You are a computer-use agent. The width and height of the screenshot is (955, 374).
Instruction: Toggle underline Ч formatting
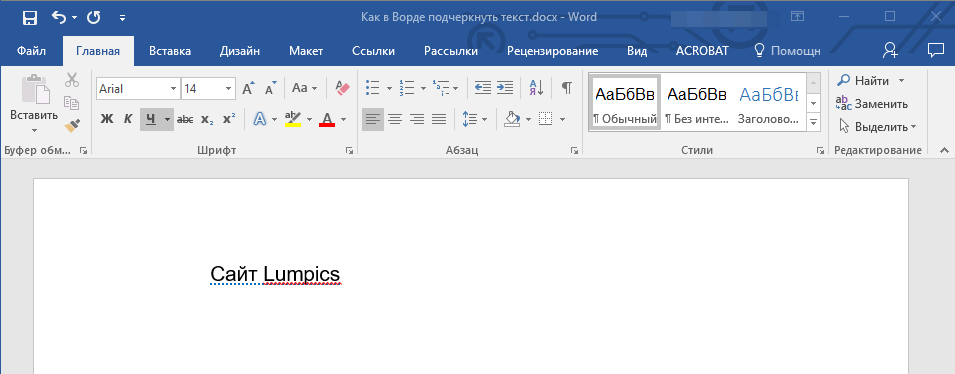coord(150,119)
